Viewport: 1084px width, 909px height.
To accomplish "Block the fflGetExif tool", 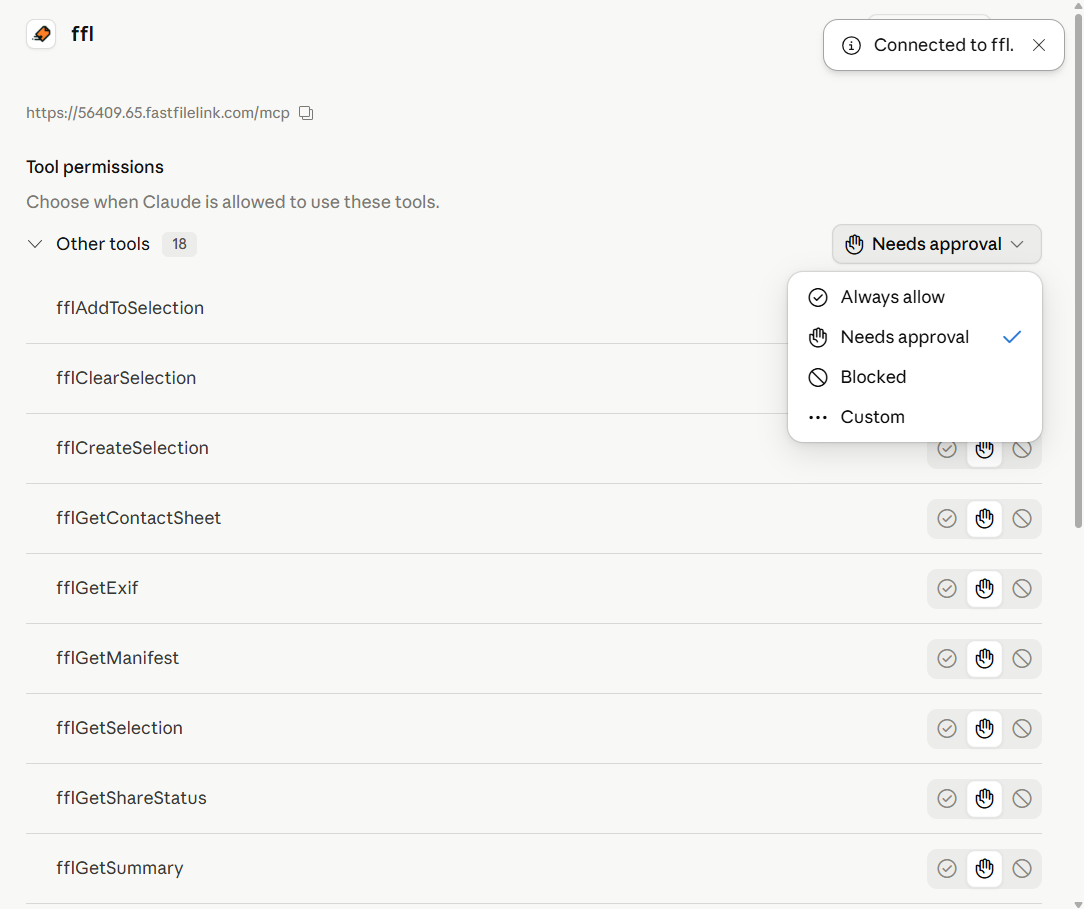I will point(1022,588).
